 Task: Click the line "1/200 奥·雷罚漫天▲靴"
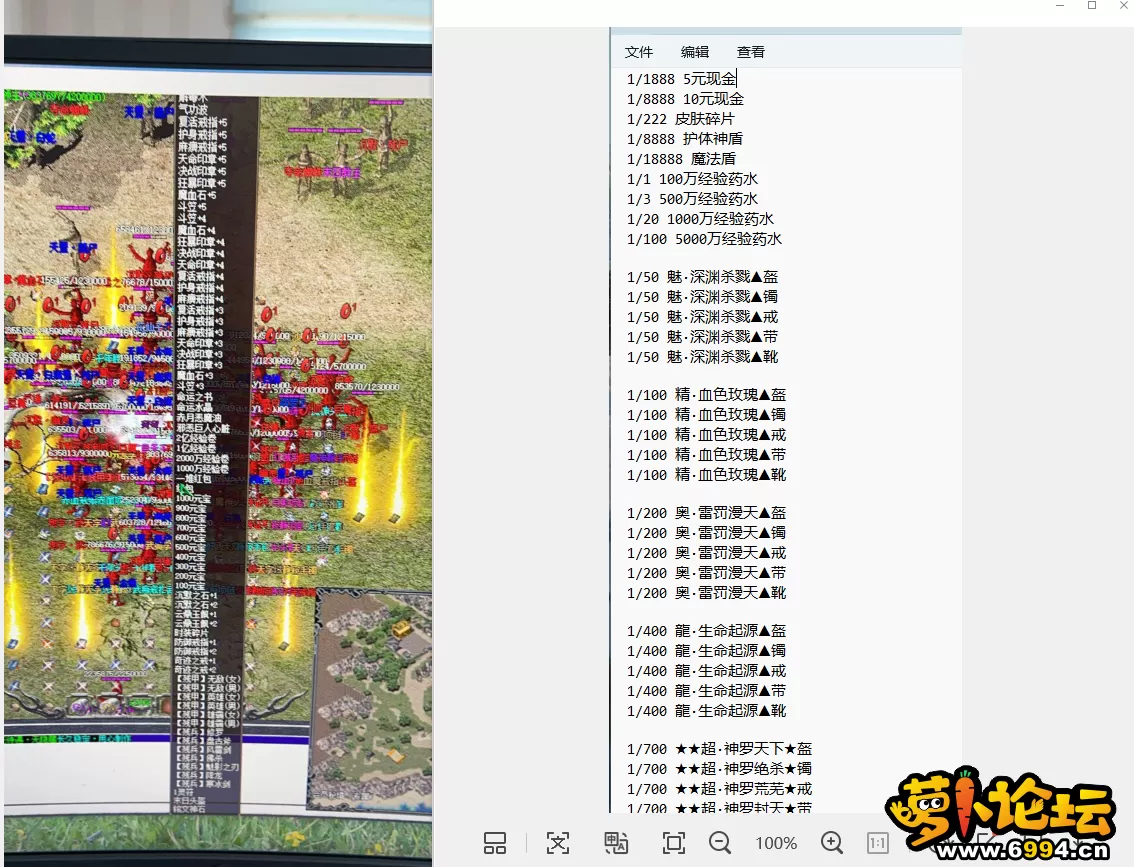click(x=707, y=593)
